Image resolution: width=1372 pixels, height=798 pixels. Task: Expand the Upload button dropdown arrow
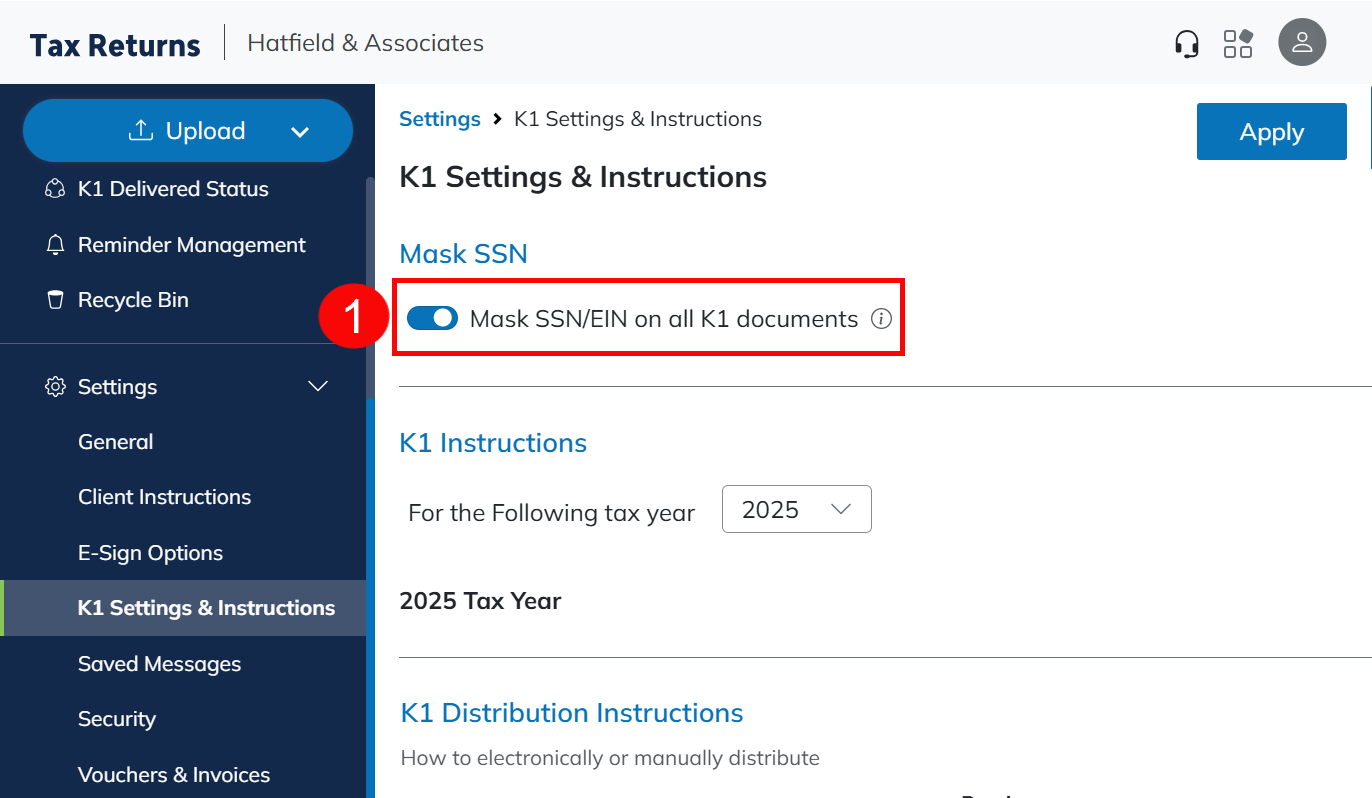point(299,132)
